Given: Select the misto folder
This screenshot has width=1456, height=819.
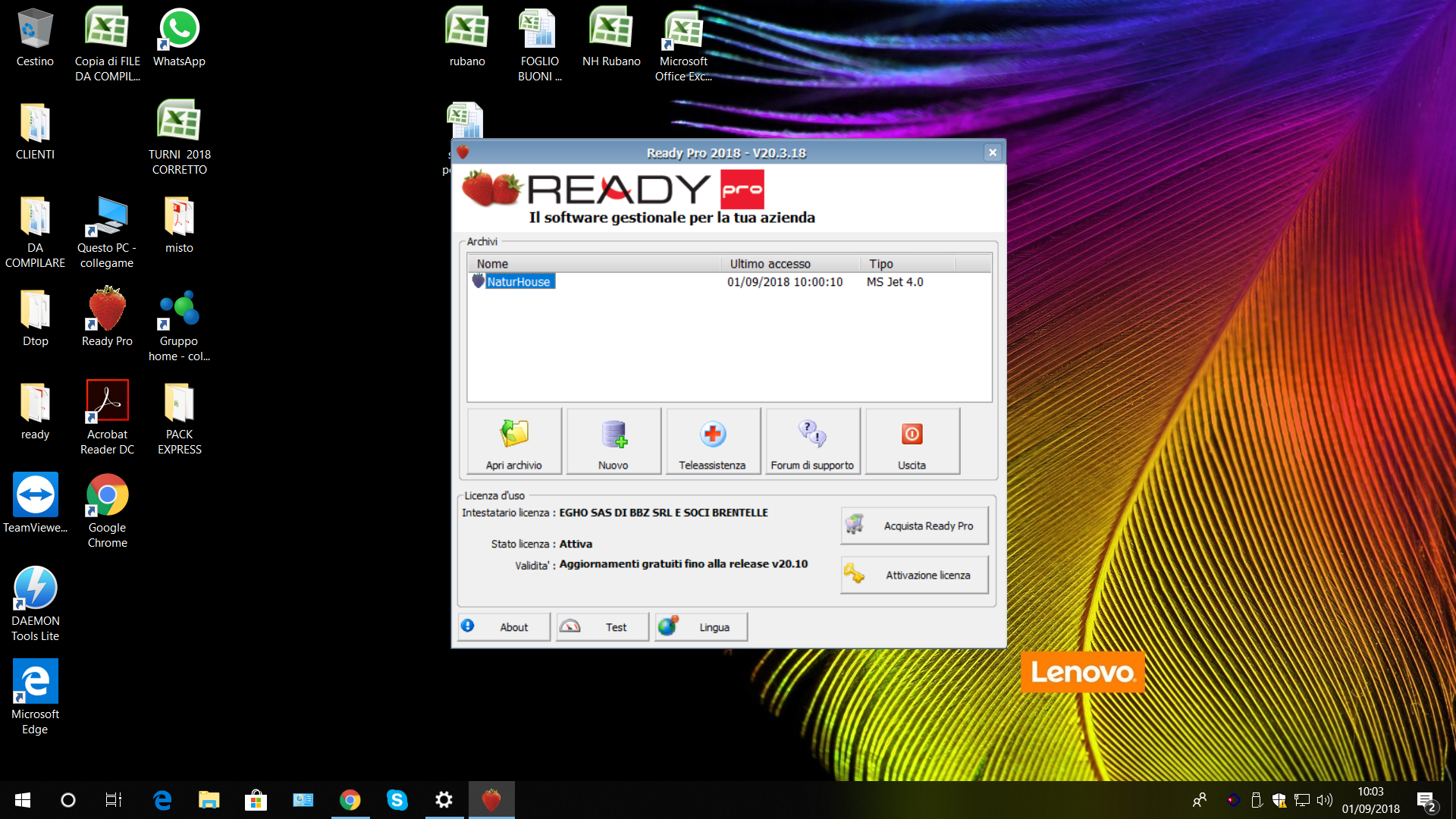Looking at the screenshot, I should [x=179, y=224].
